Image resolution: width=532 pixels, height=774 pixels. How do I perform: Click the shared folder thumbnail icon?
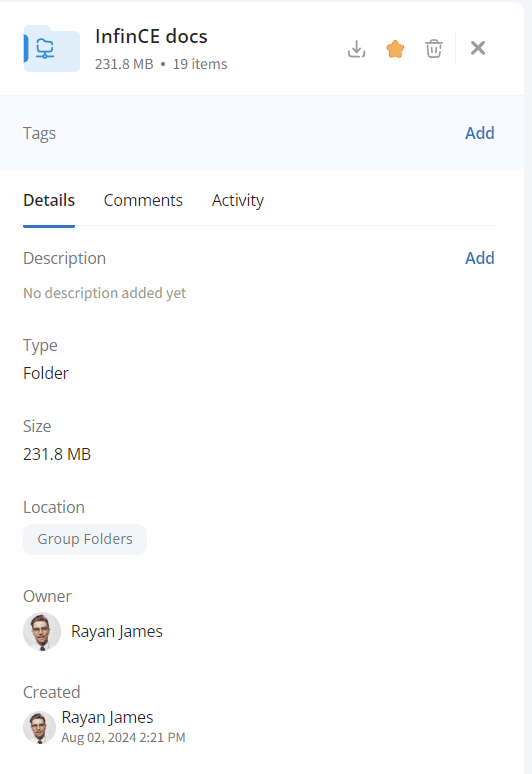click(51, 48)
